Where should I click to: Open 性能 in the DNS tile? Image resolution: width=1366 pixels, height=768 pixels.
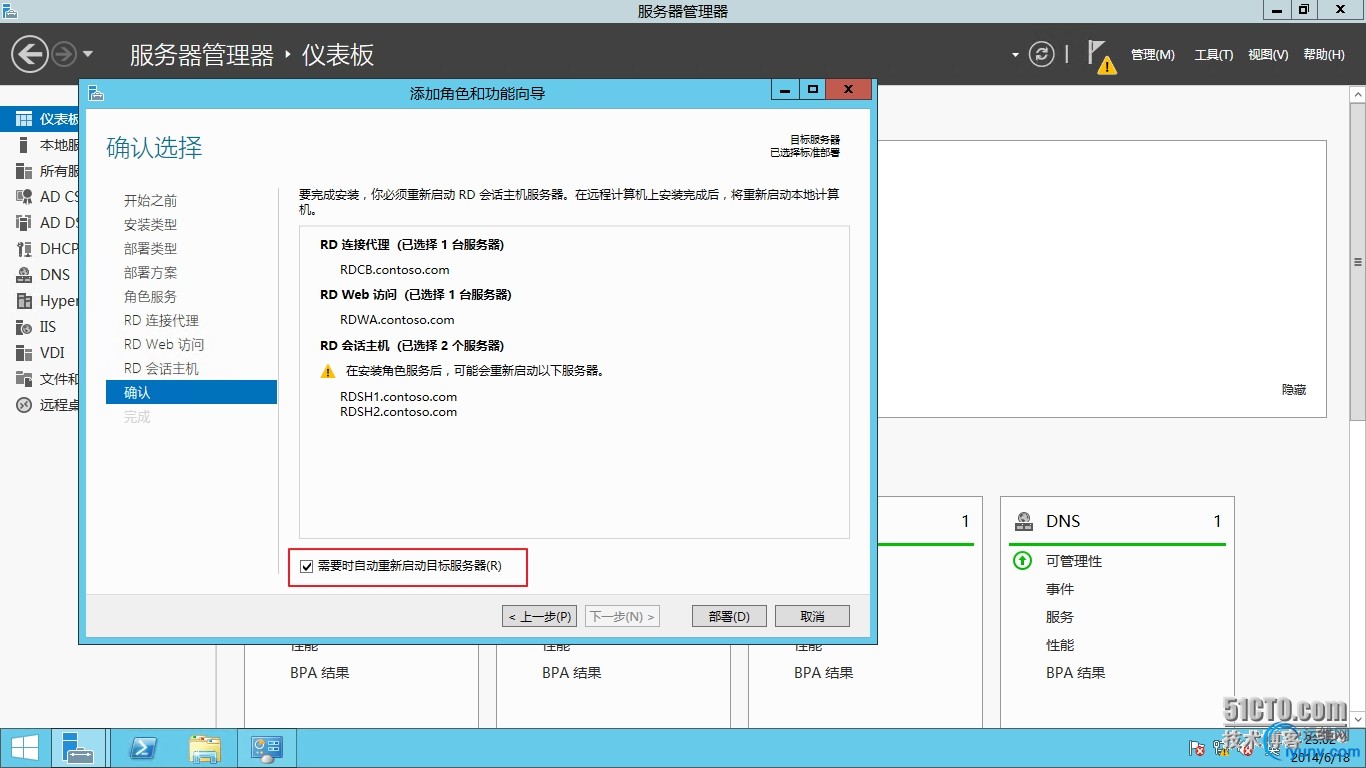coord(1060,645)
